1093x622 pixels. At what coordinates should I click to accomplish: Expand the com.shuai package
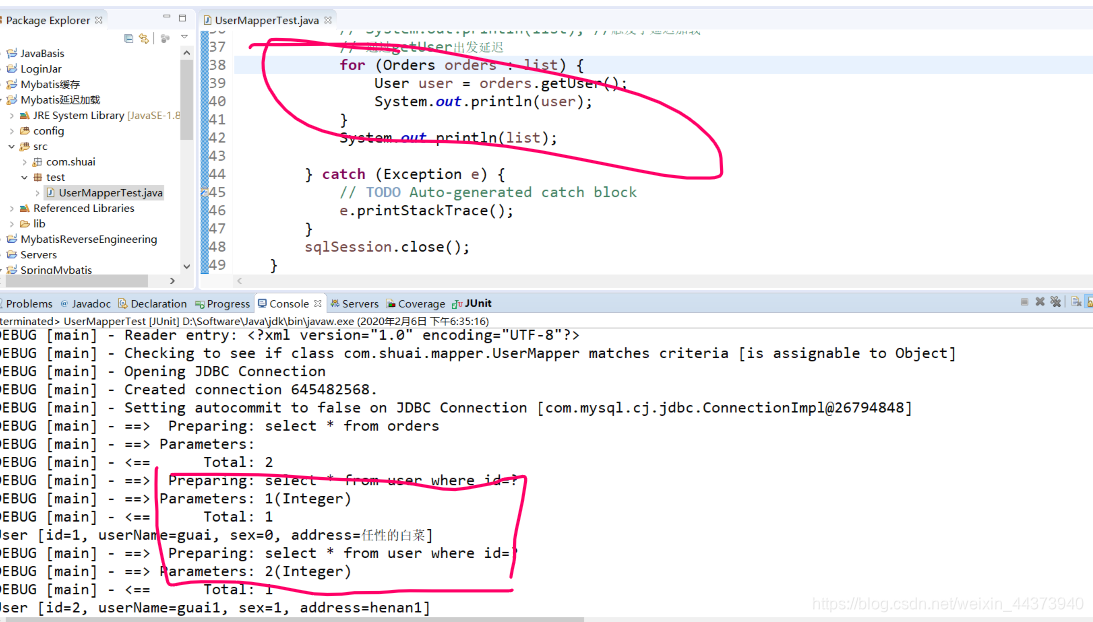tap(24, 162)
